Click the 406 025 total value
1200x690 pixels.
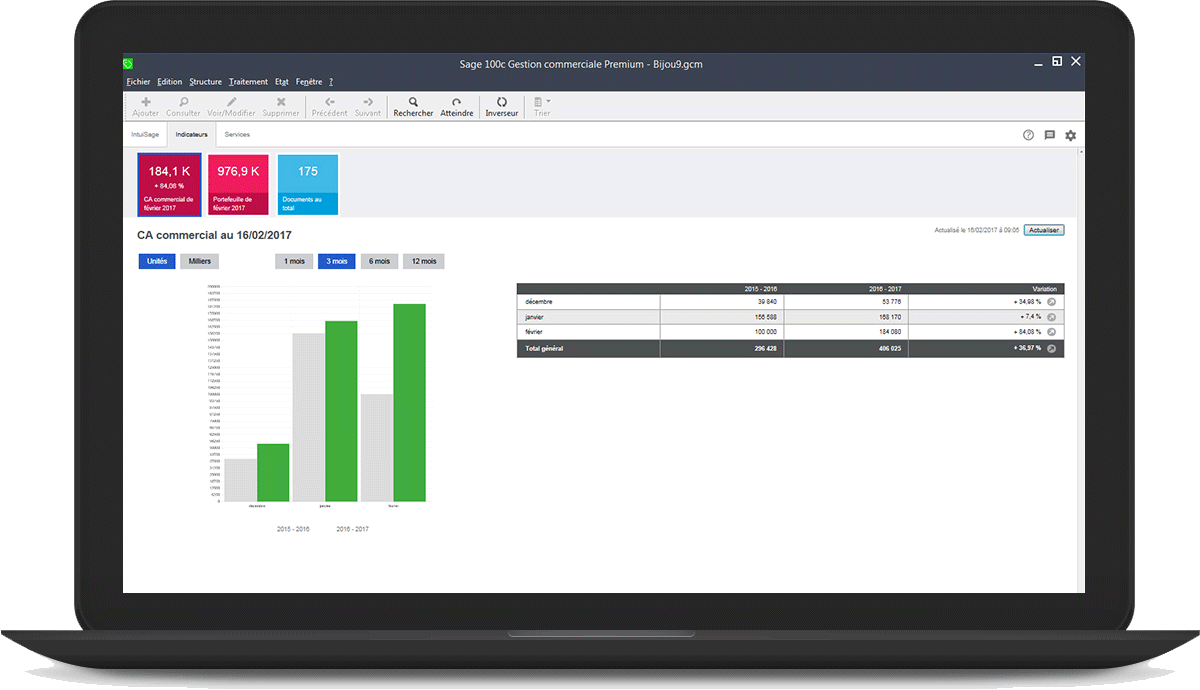click(889, 348)
